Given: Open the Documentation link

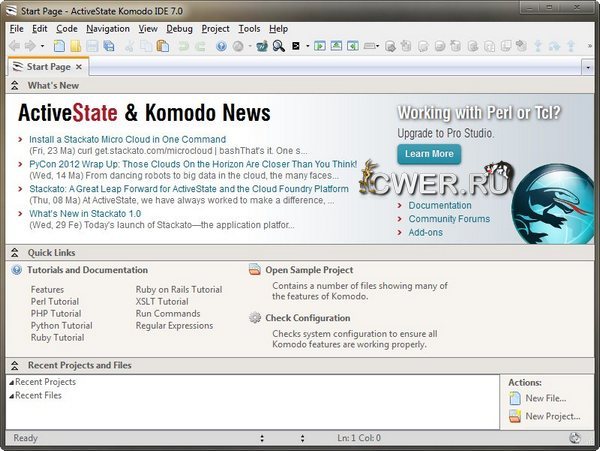Looking at the screenshot, I should point(440,205).
